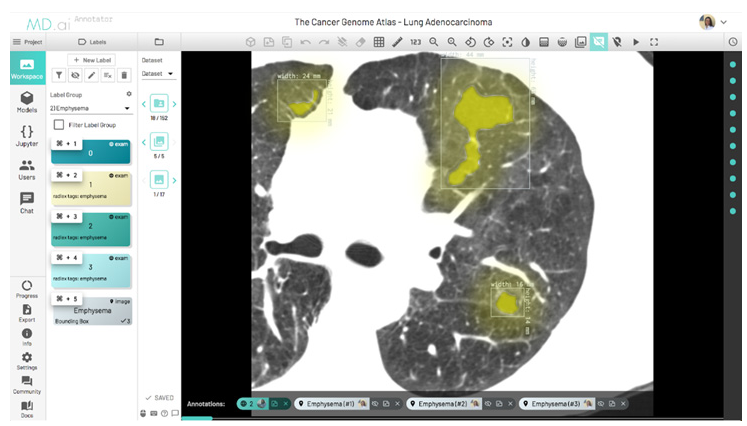Open the user avatar account menu
This screenshot has height=426, width=747.
click(x=712, y=22)
